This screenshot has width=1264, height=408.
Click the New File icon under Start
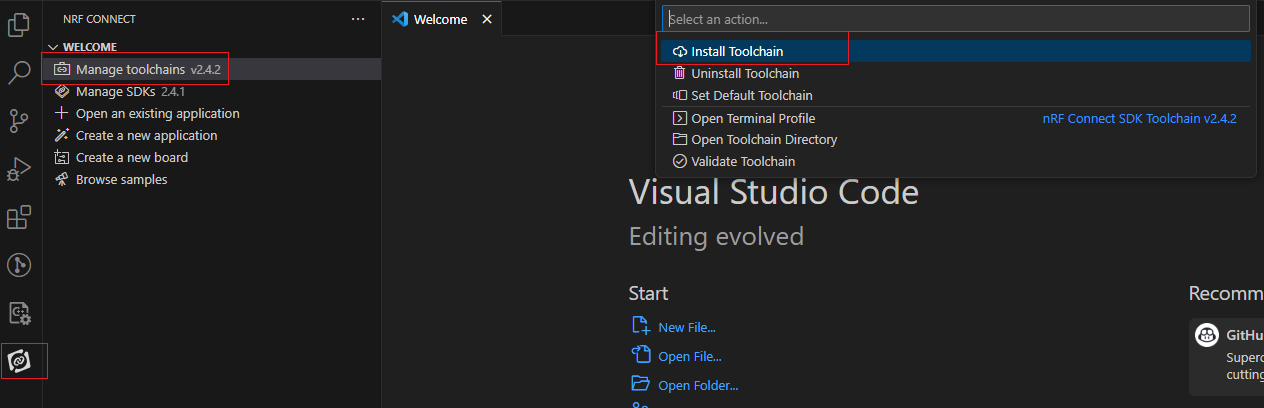[640, 326]
